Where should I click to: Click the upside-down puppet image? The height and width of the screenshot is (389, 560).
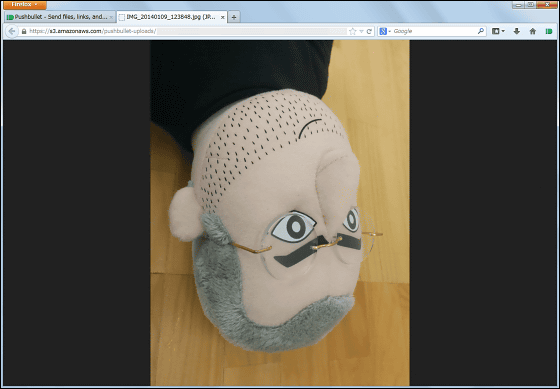pyautogui.click(x=280, y=213)
